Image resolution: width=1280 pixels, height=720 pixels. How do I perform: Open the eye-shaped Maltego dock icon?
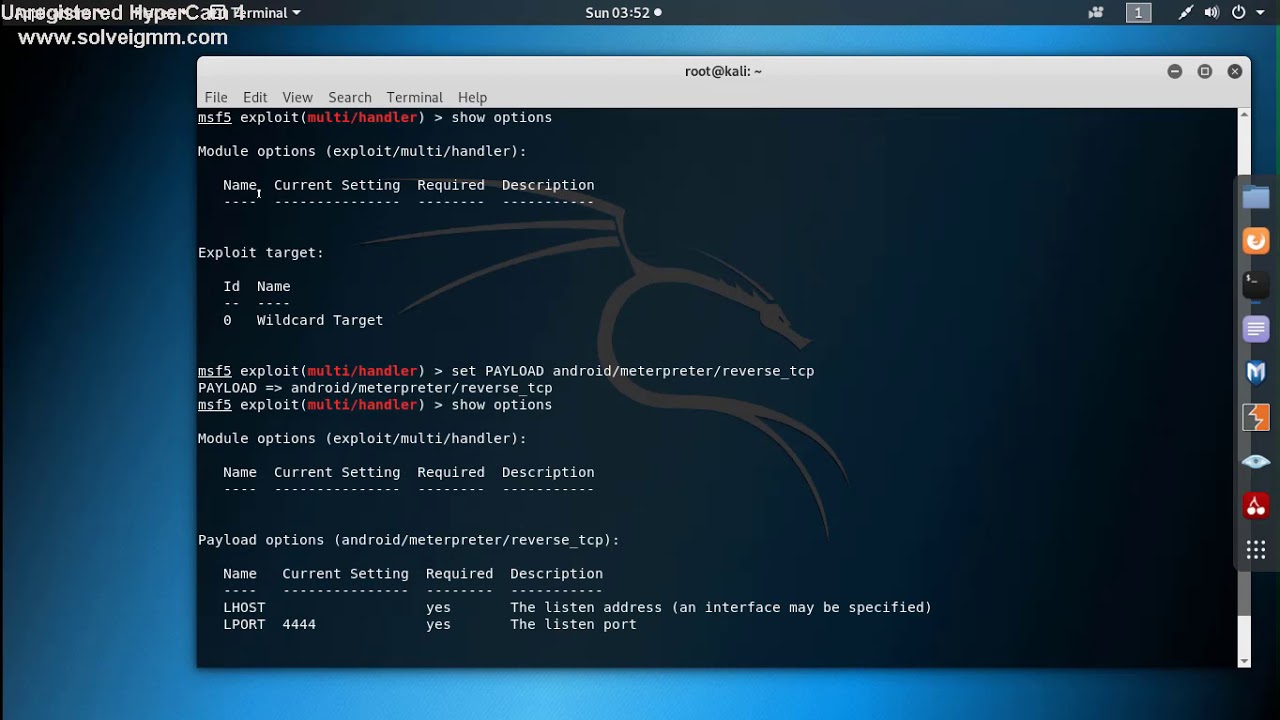pyautogui.click(x=1256, y=461)
